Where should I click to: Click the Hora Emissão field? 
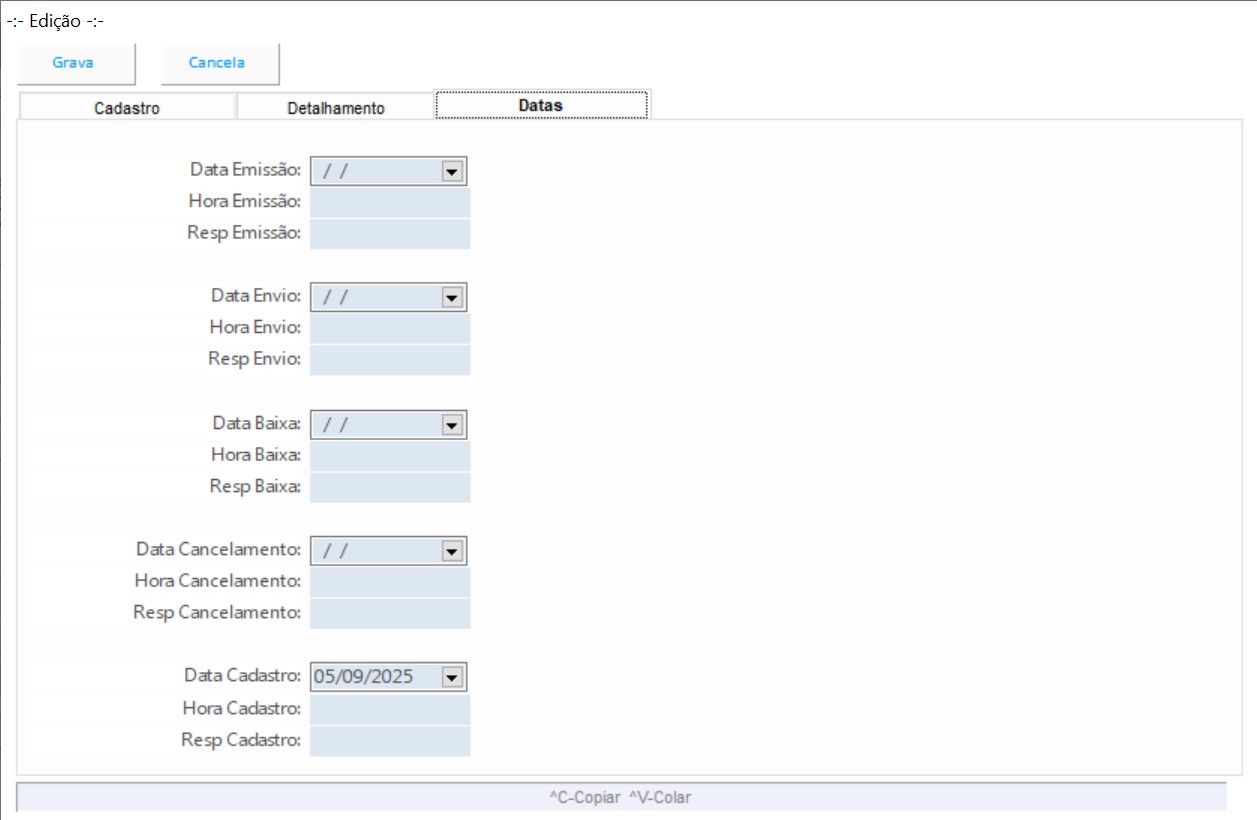click(389, 203)
